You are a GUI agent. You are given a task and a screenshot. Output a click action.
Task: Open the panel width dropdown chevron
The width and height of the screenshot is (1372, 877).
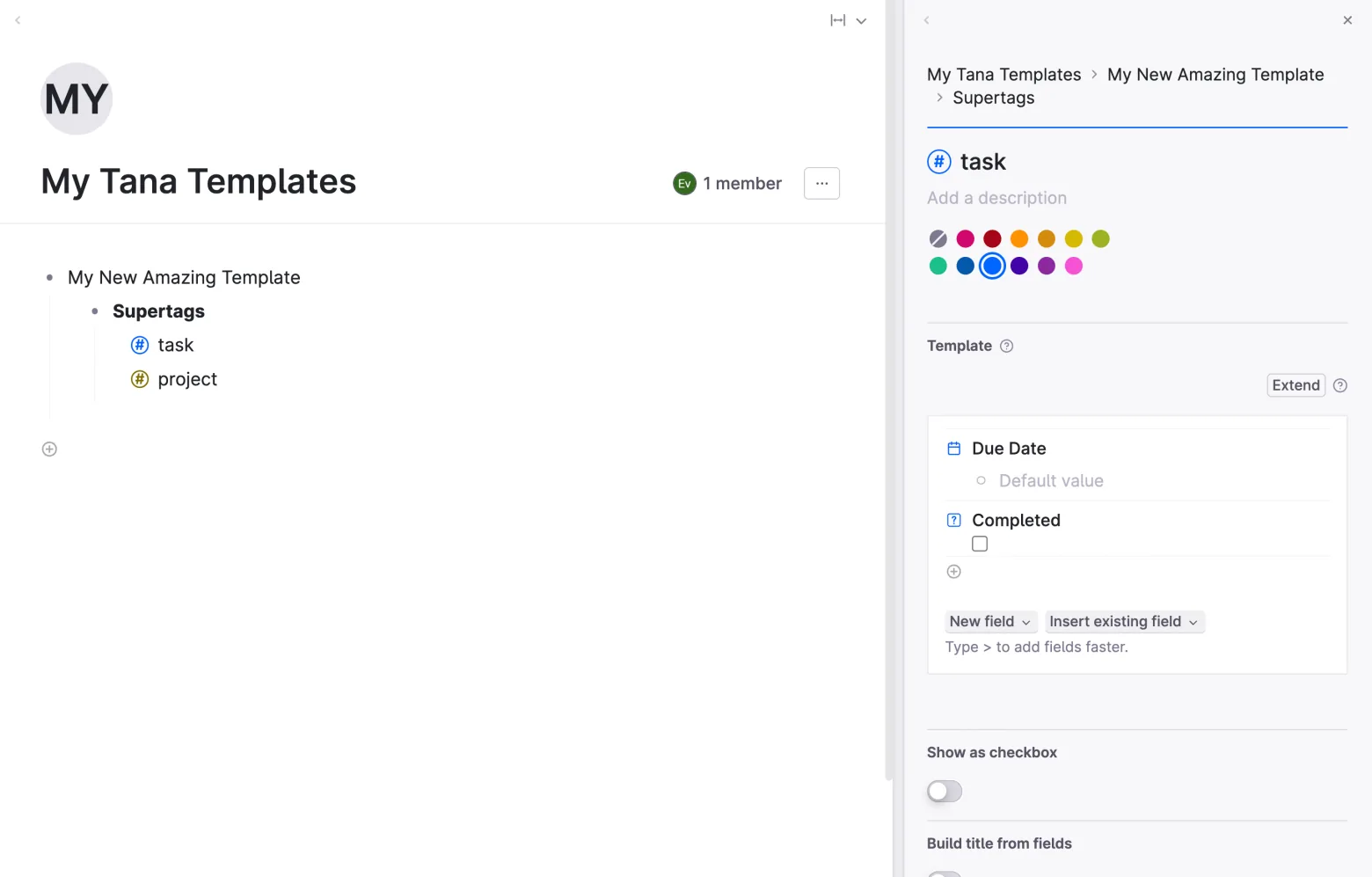point(862,20)
